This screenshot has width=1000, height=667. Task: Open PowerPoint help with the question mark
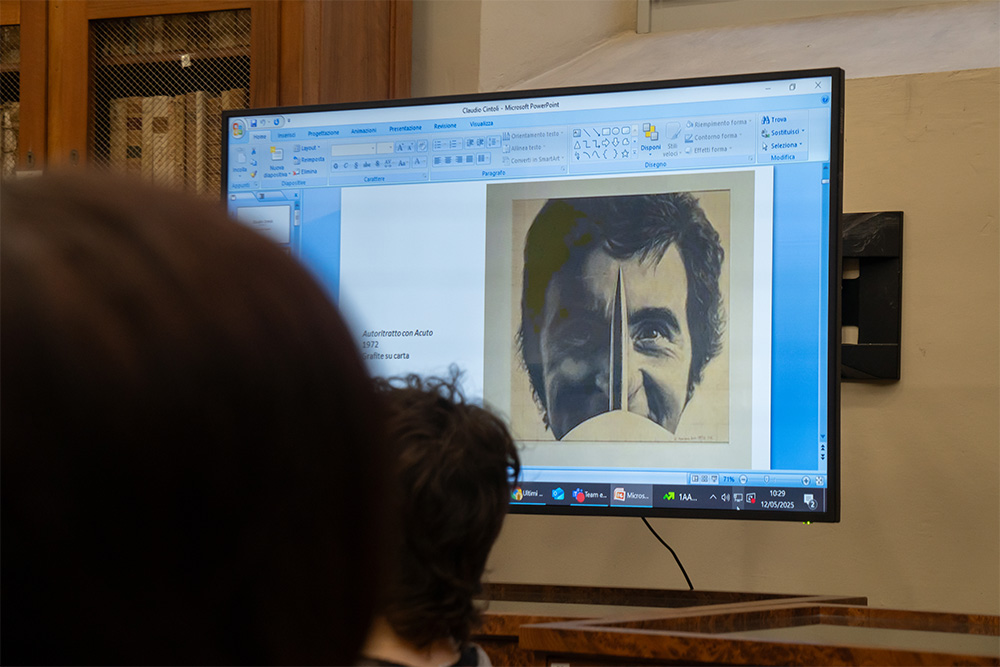tap(825, 99)
